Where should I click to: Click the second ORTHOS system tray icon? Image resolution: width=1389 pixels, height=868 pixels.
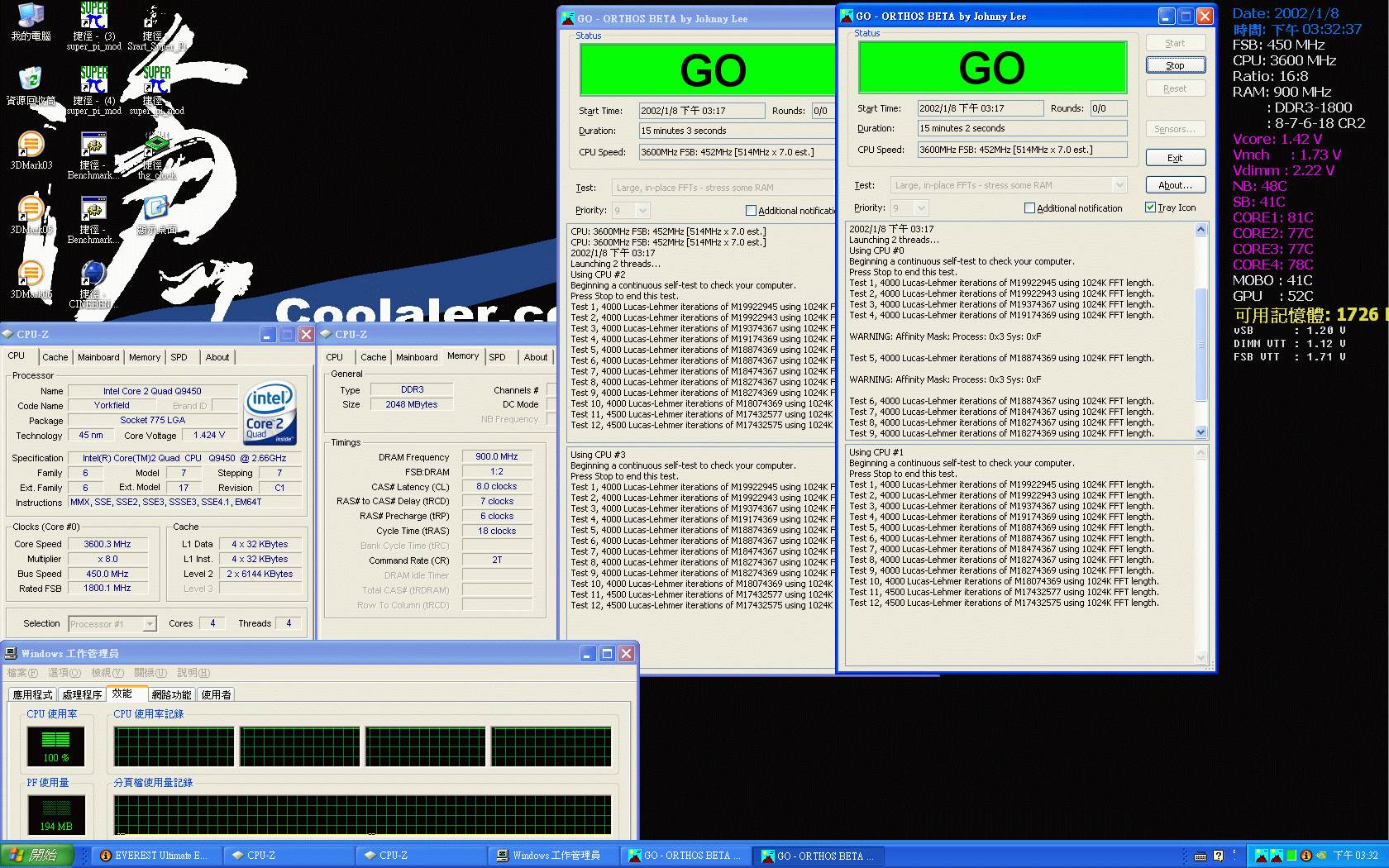(x=1276, y=856)
